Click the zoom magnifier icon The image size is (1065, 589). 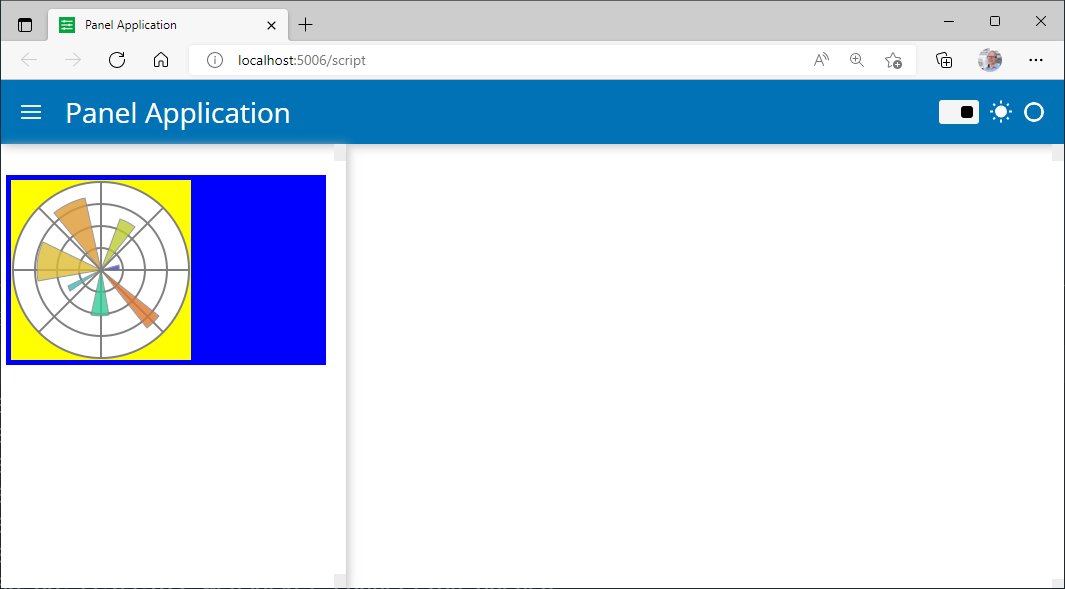click(856, 60)
